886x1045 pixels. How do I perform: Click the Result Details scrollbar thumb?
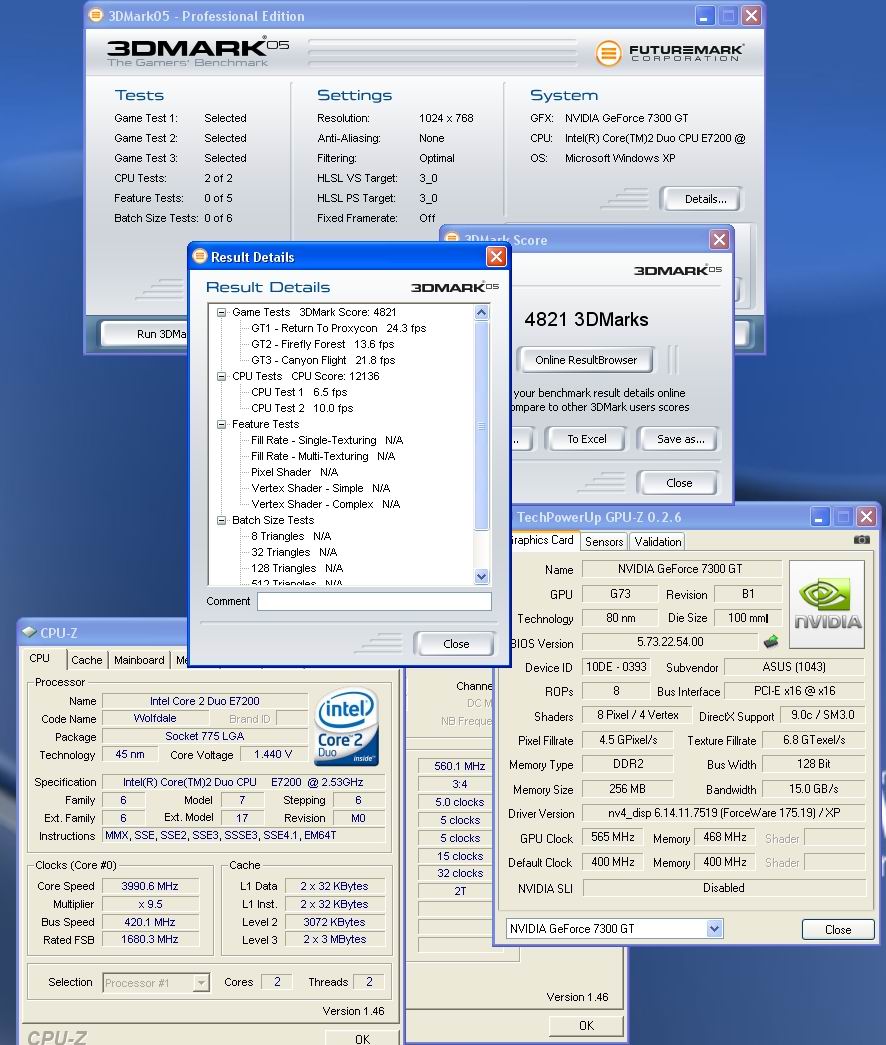481,425
